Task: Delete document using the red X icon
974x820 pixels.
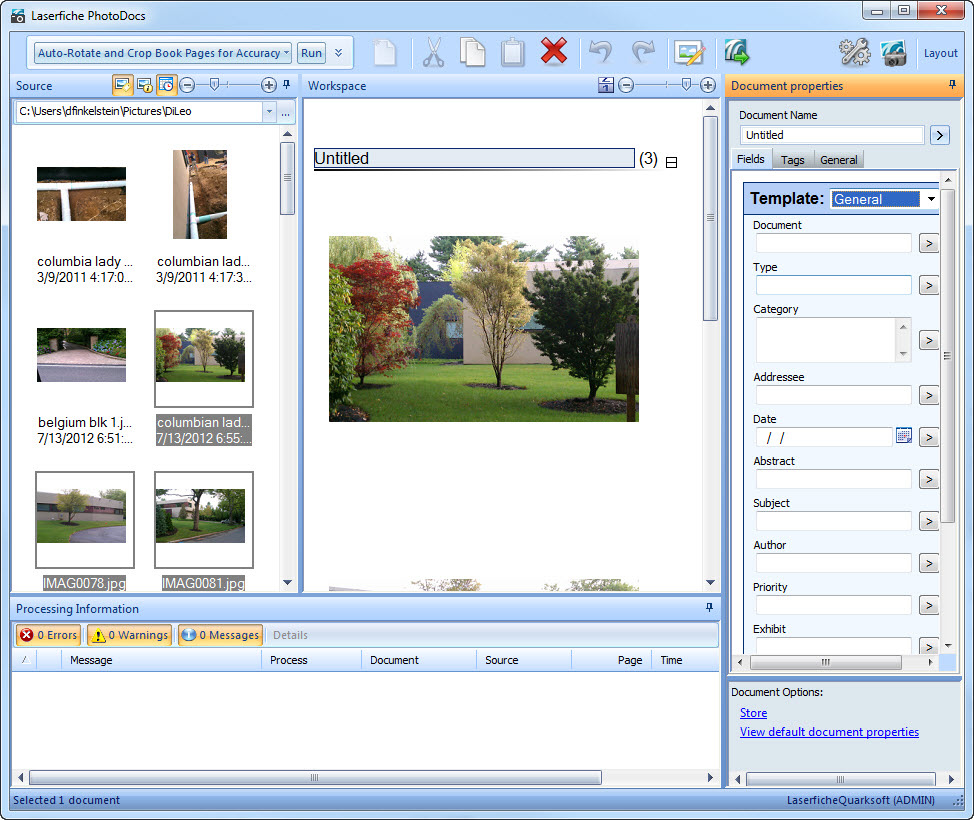Action: tap(554, 51)
